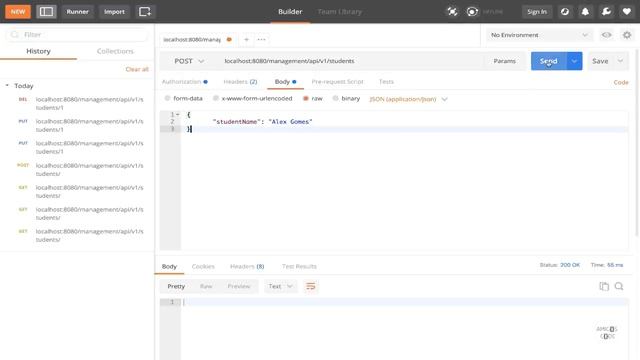Open the Tests request tab
Image resolution: width=640 pixels, height=360 pixels.
(386, 82)
